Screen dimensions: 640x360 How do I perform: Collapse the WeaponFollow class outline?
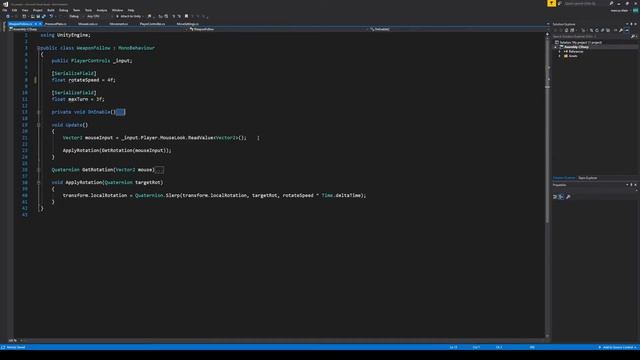click(39, 48)
